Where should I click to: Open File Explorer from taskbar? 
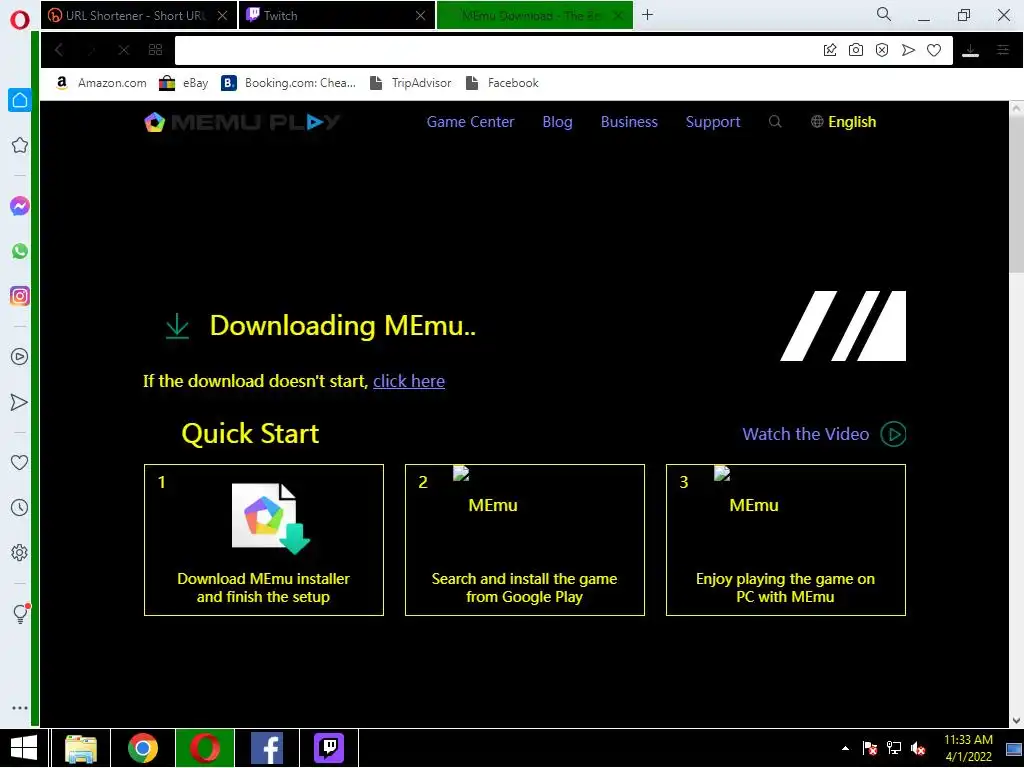(x=81, y=748)
